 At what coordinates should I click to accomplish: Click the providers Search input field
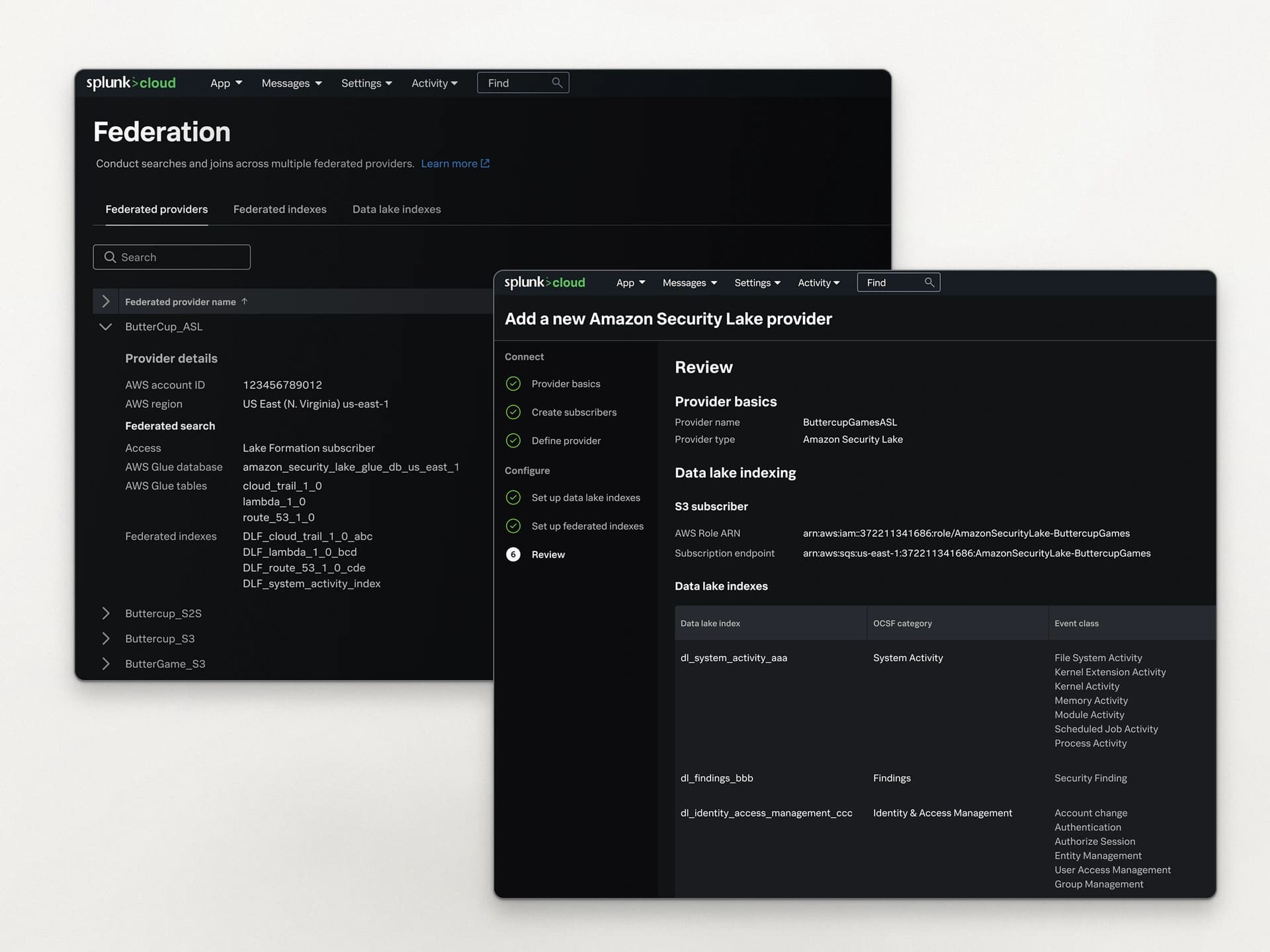[172, 257]
